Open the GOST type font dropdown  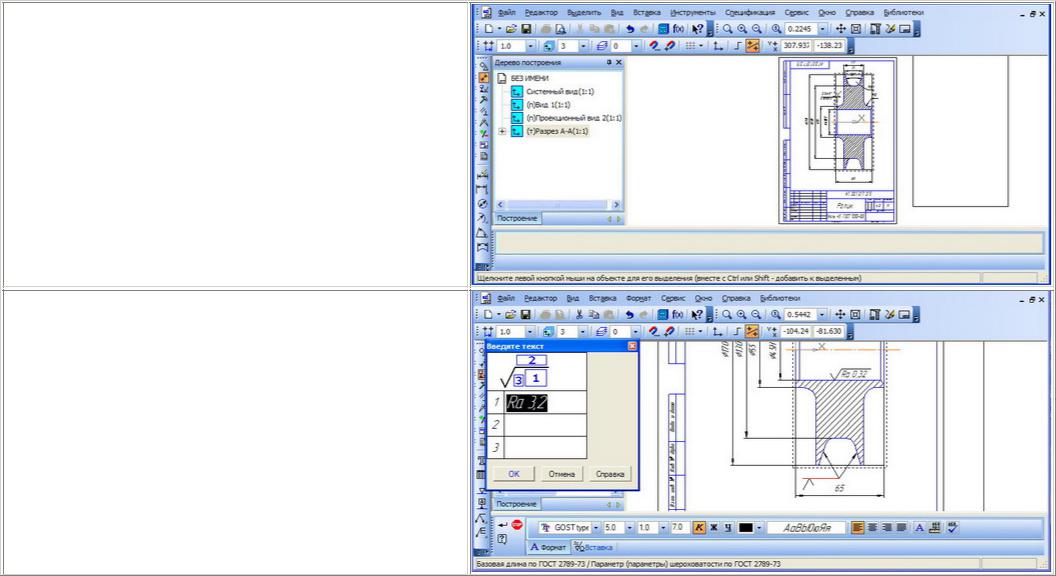[596, 527]
